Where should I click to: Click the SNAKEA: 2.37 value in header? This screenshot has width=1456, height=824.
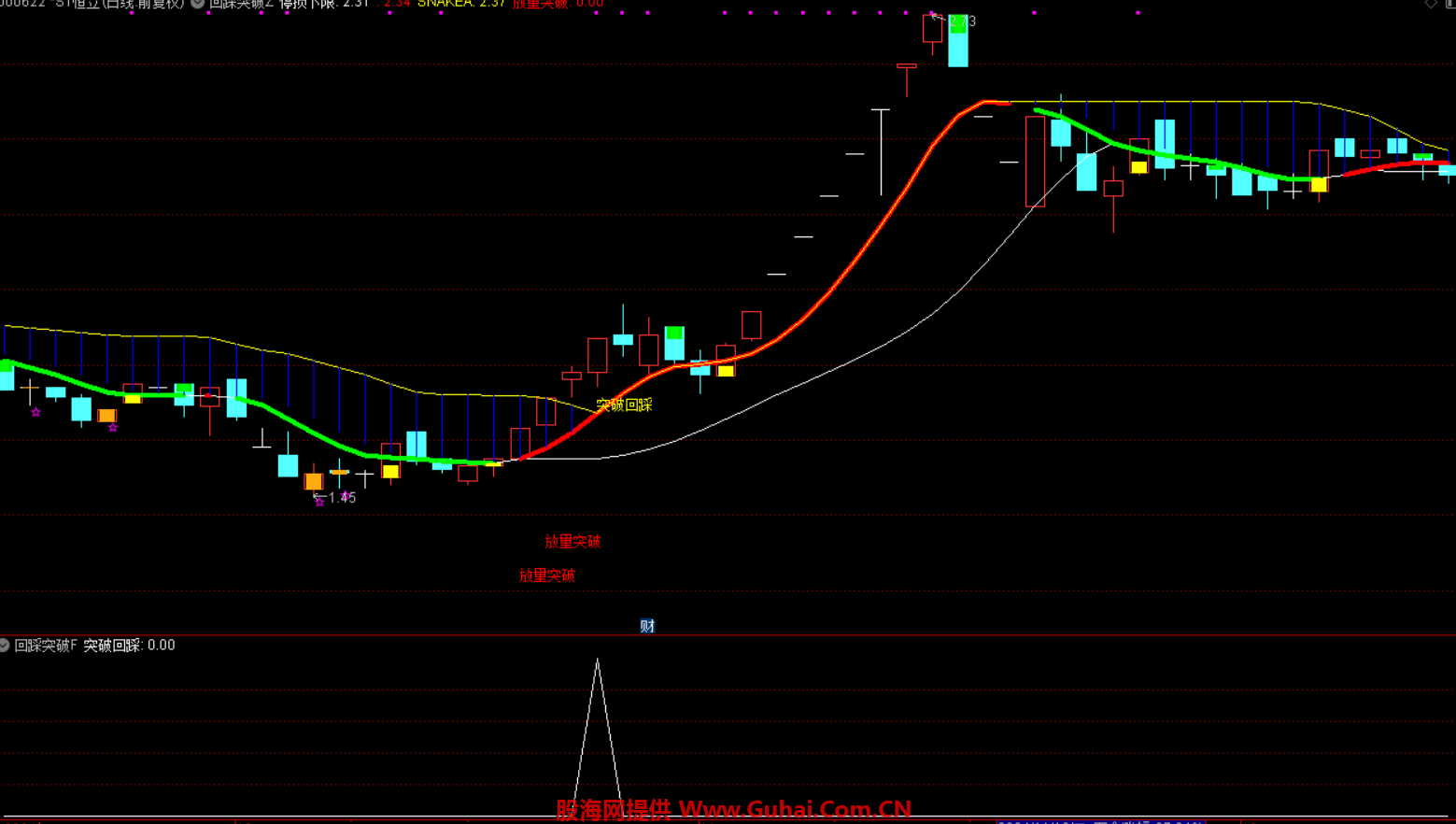461,4
